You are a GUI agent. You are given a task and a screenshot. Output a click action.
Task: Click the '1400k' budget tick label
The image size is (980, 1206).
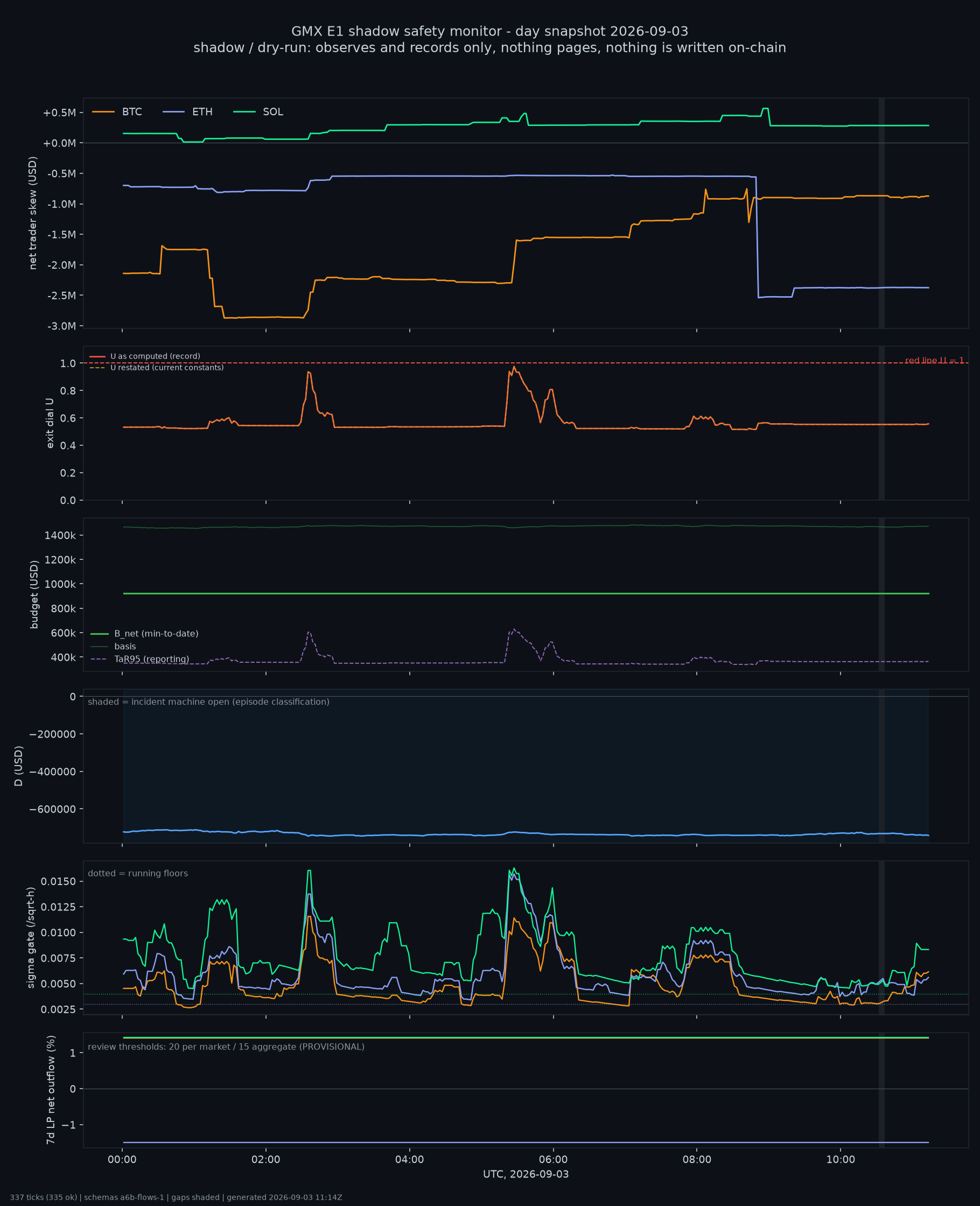point(60,536)
